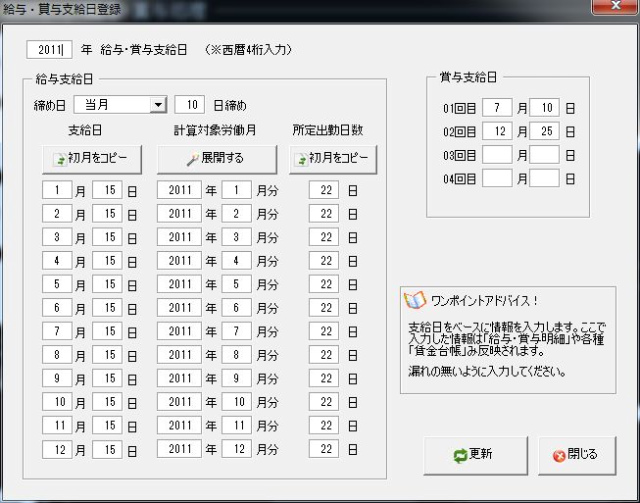Click the 賞与支給日 group label
This screenshot has width=640, height=503.
pos(468,77)
